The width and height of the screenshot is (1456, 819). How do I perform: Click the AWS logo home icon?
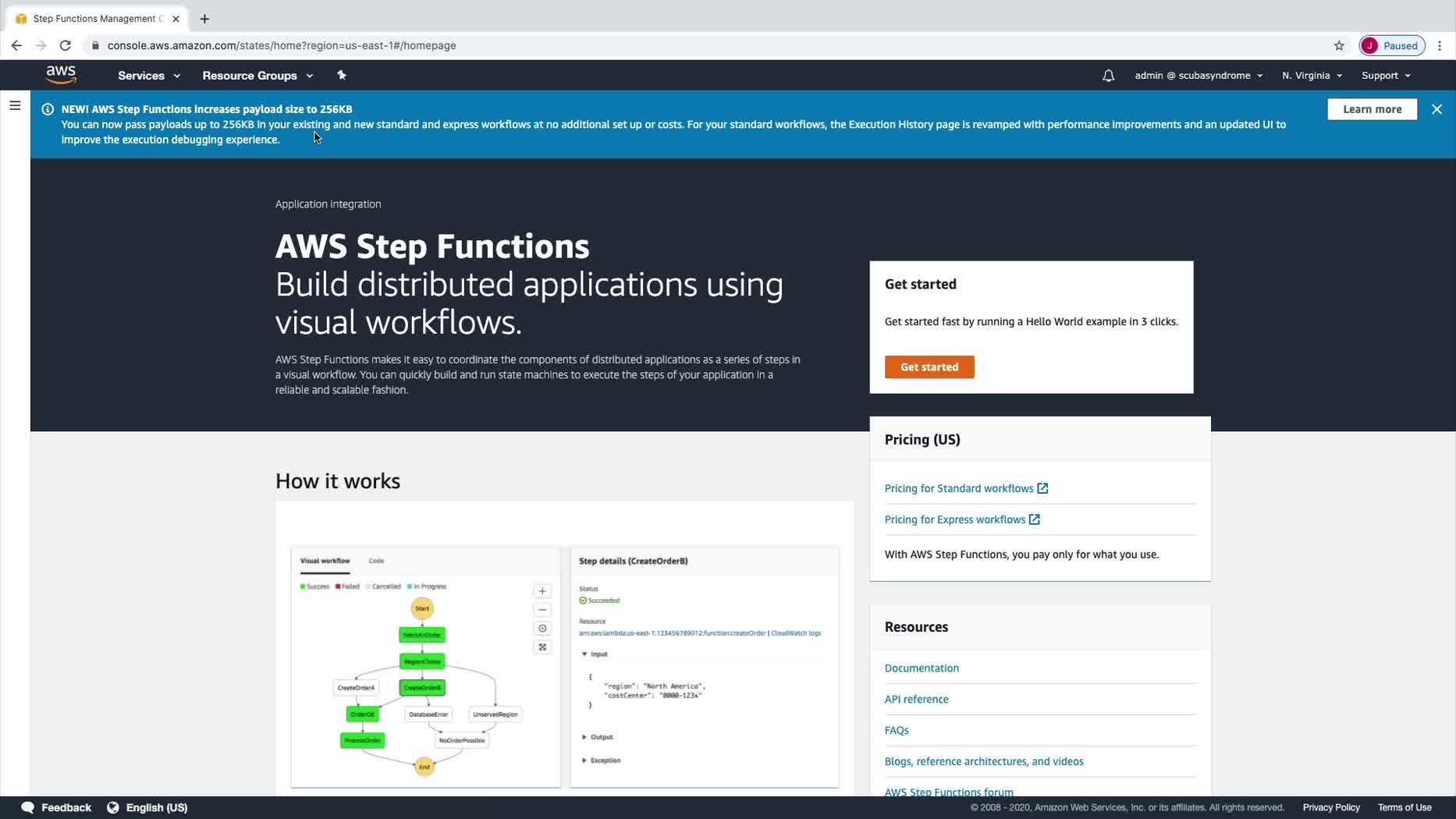61,75
